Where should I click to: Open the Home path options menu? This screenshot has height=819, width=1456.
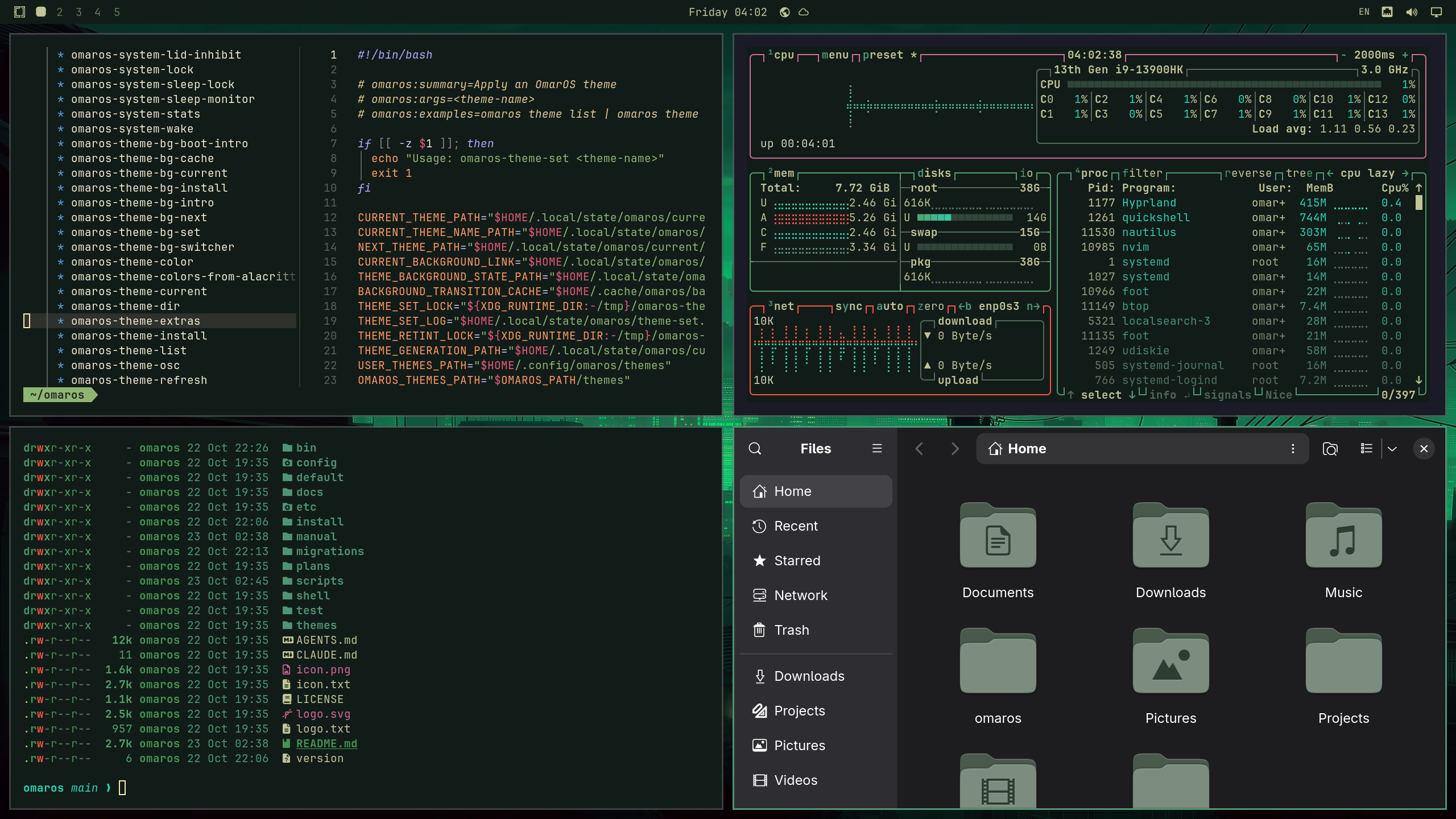click(1293, 449)
